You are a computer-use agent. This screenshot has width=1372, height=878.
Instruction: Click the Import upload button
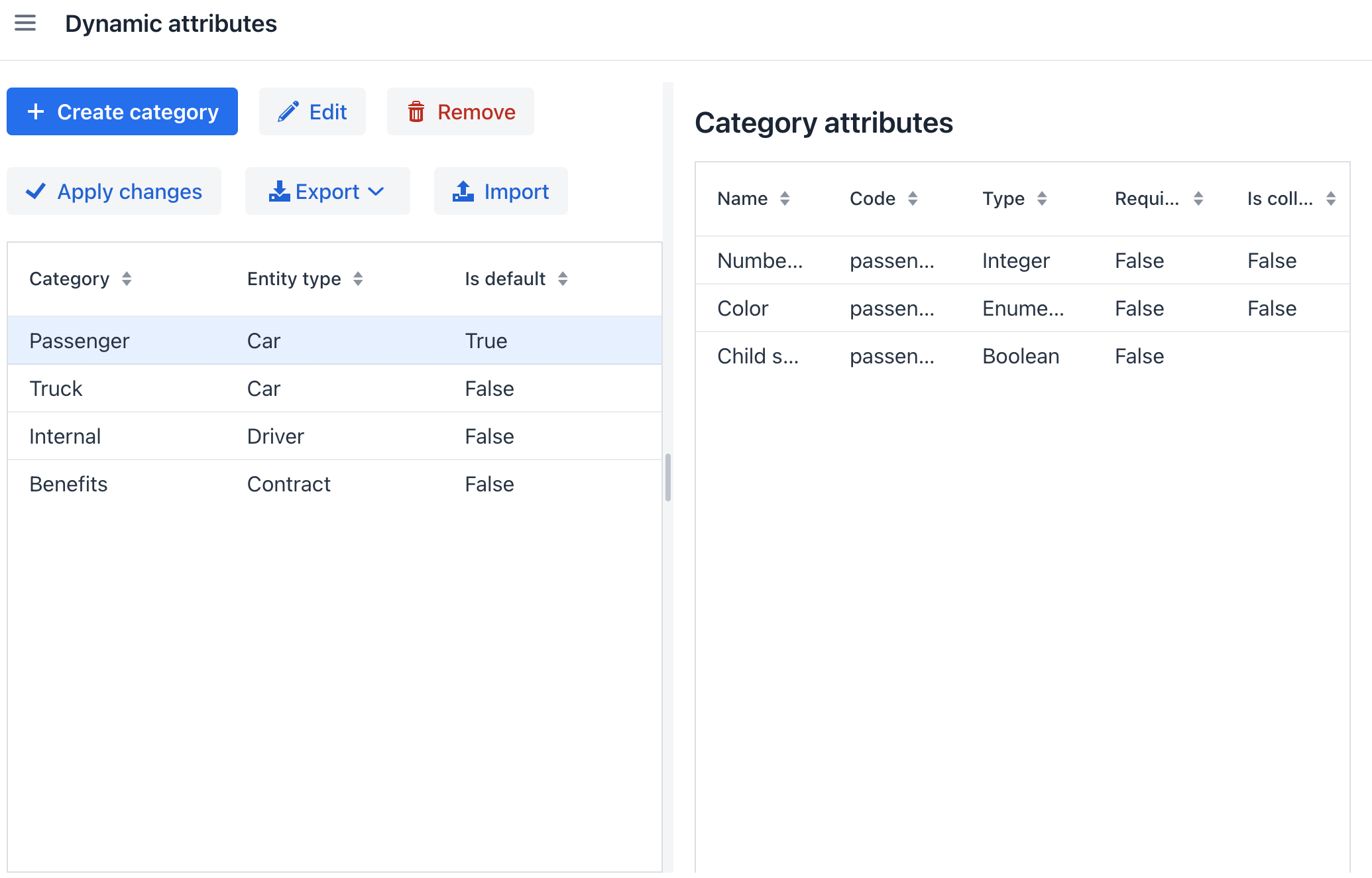(x=501, y=191)
